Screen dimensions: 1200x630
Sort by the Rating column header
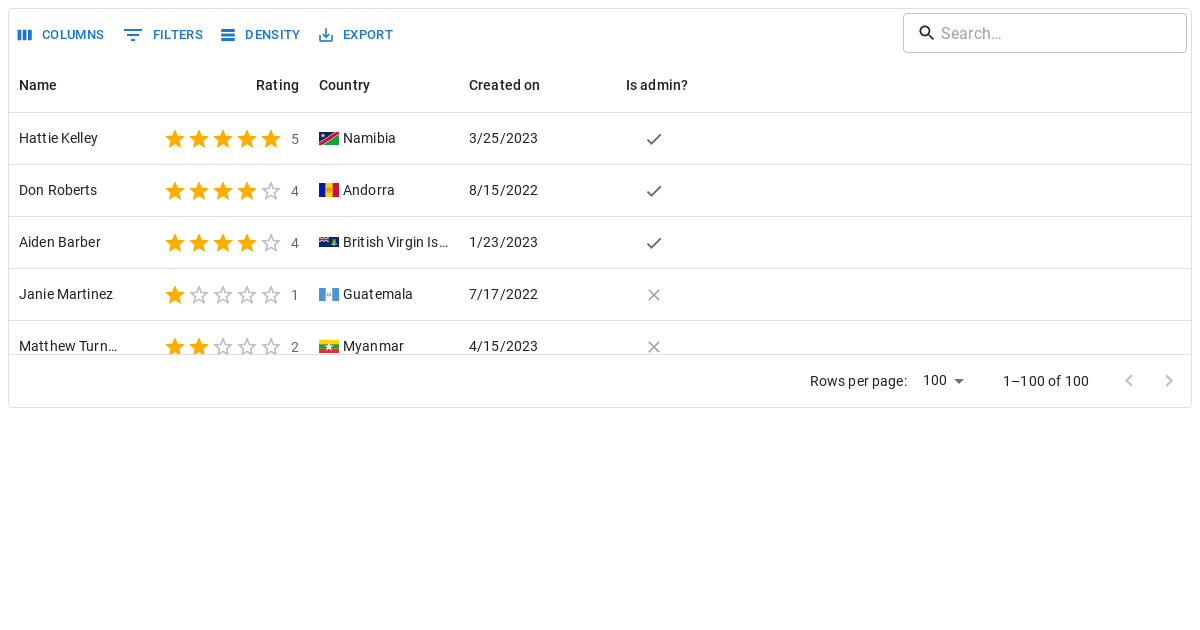(x=277, y=86)
